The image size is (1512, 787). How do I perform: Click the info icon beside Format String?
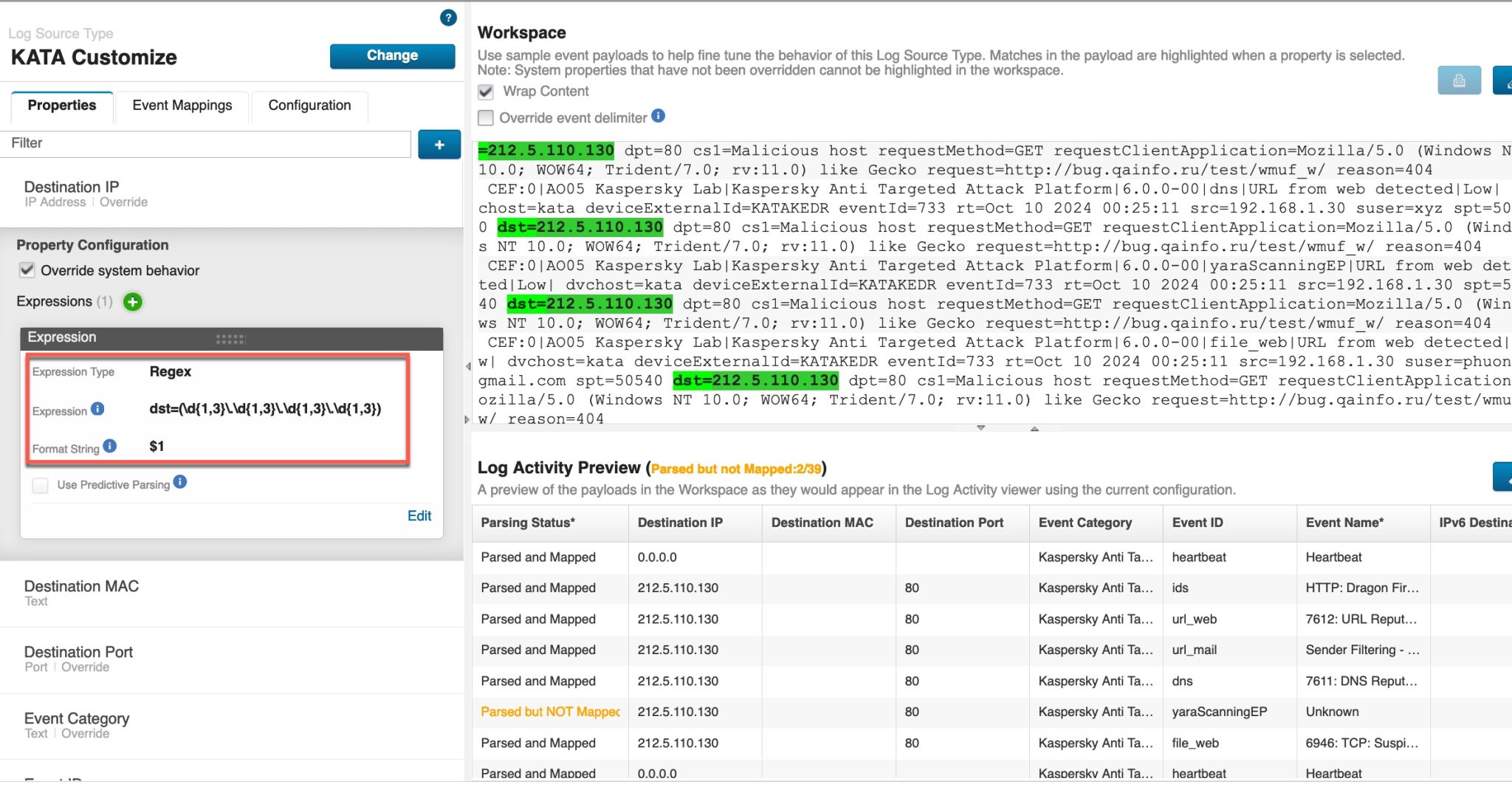pyautogui.click(x=109, y=446)
